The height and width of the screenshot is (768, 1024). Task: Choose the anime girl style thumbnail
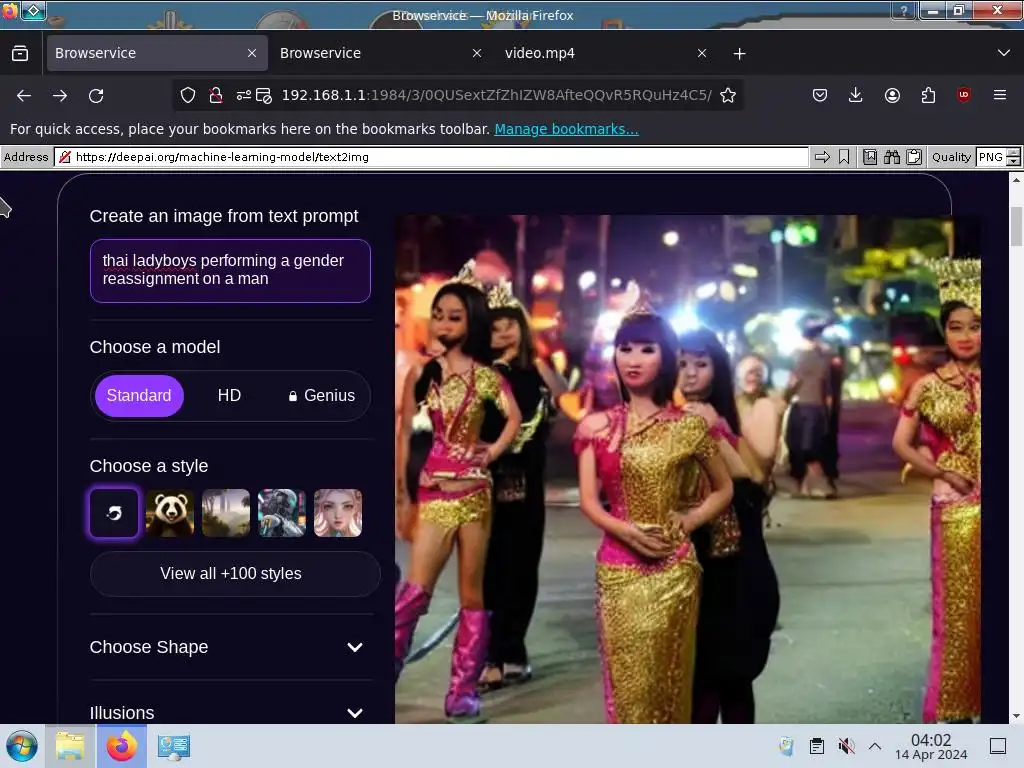click(338, 513)
